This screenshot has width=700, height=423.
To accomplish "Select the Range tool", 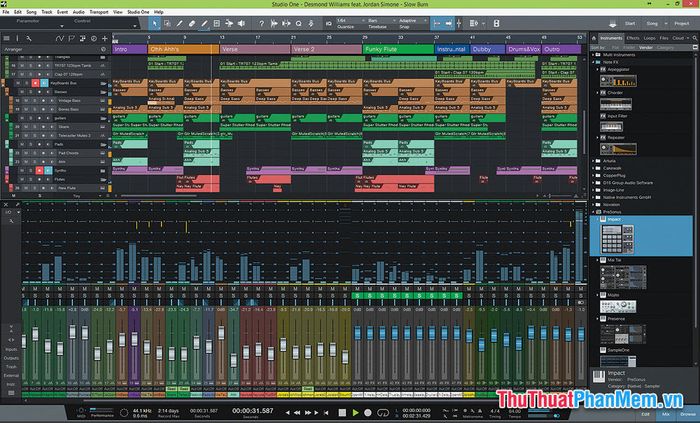I will [x=167, y=24].
